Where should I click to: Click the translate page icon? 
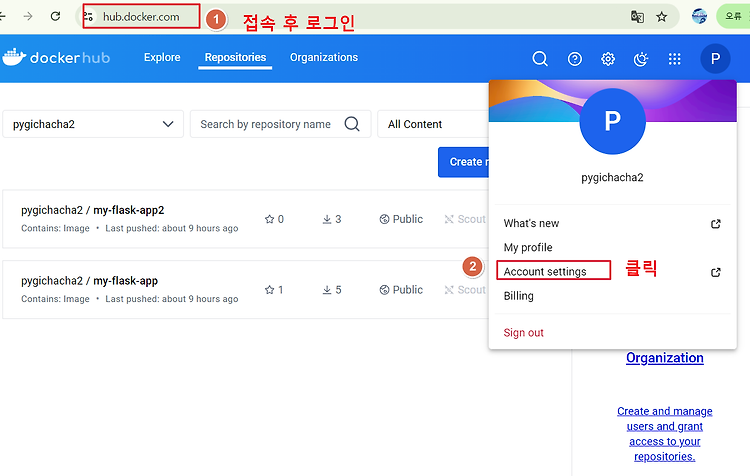coord(637,17)
